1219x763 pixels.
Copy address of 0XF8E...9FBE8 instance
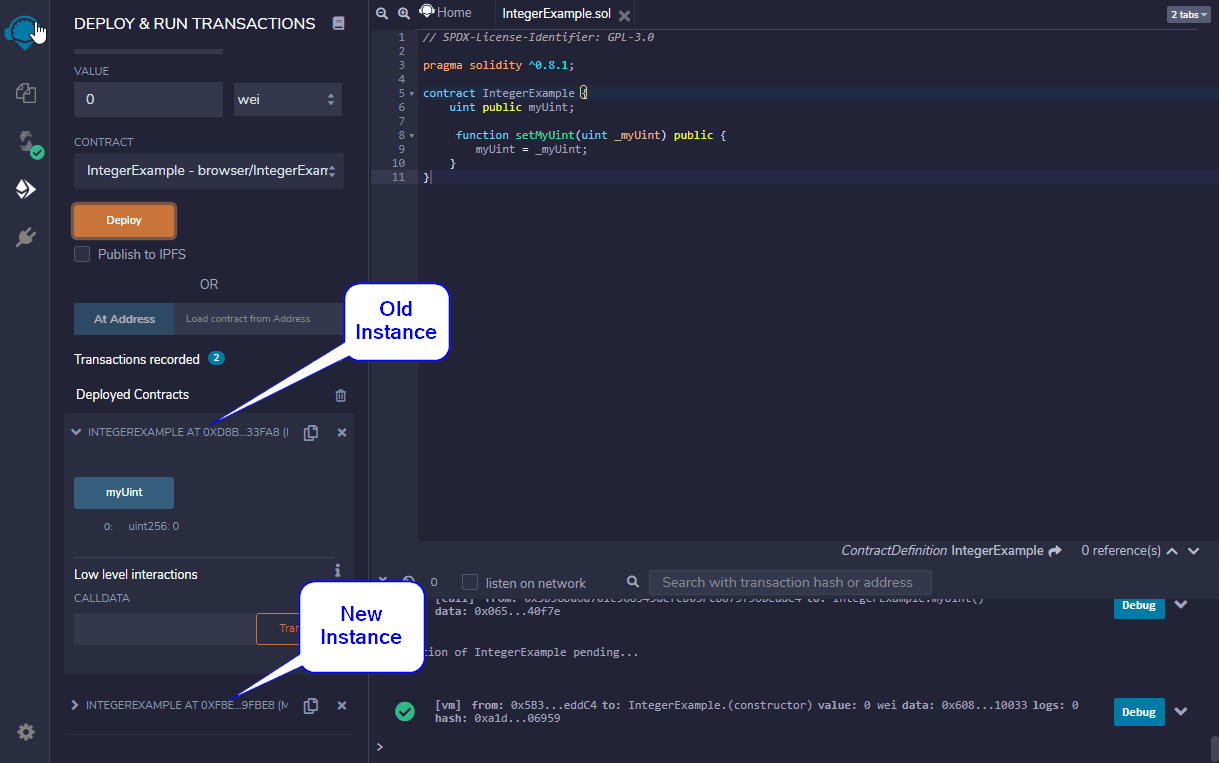point(311,705)
